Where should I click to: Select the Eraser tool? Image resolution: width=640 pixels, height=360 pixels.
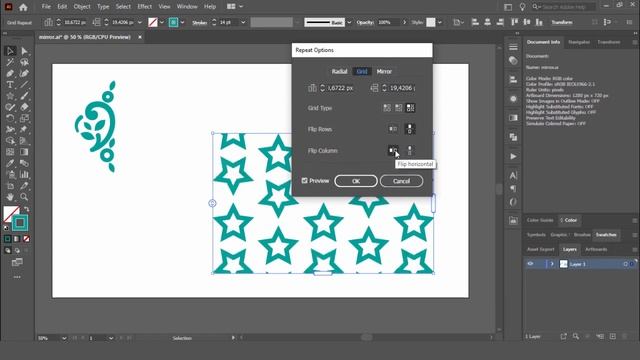point(24,107)
